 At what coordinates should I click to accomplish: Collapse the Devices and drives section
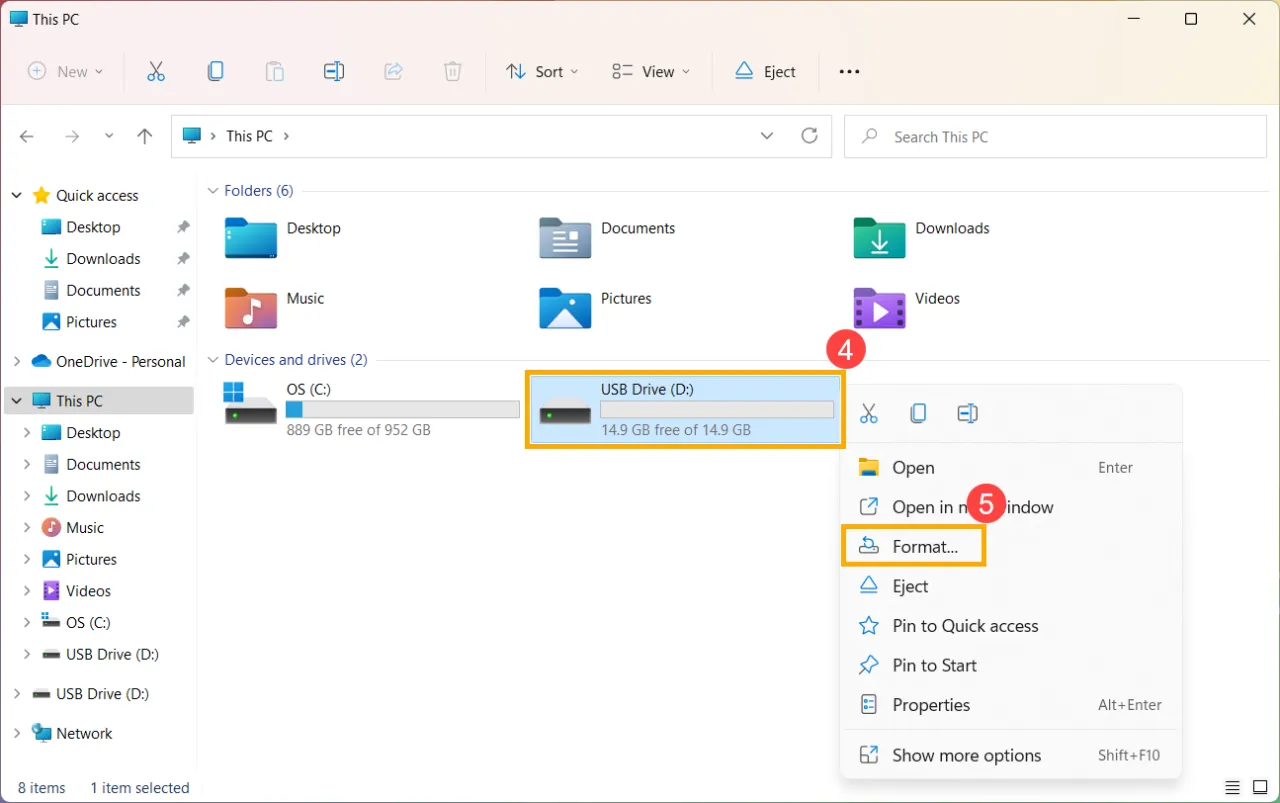[213, 360]
